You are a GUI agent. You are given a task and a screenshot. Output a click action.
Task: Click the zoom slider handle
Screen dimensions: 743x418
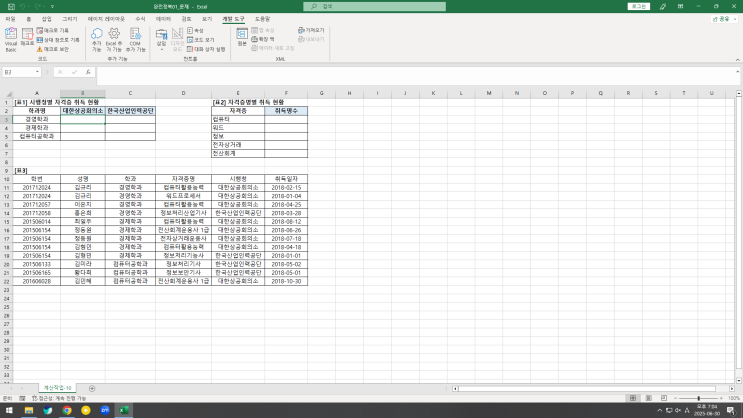tap(698, 399)
